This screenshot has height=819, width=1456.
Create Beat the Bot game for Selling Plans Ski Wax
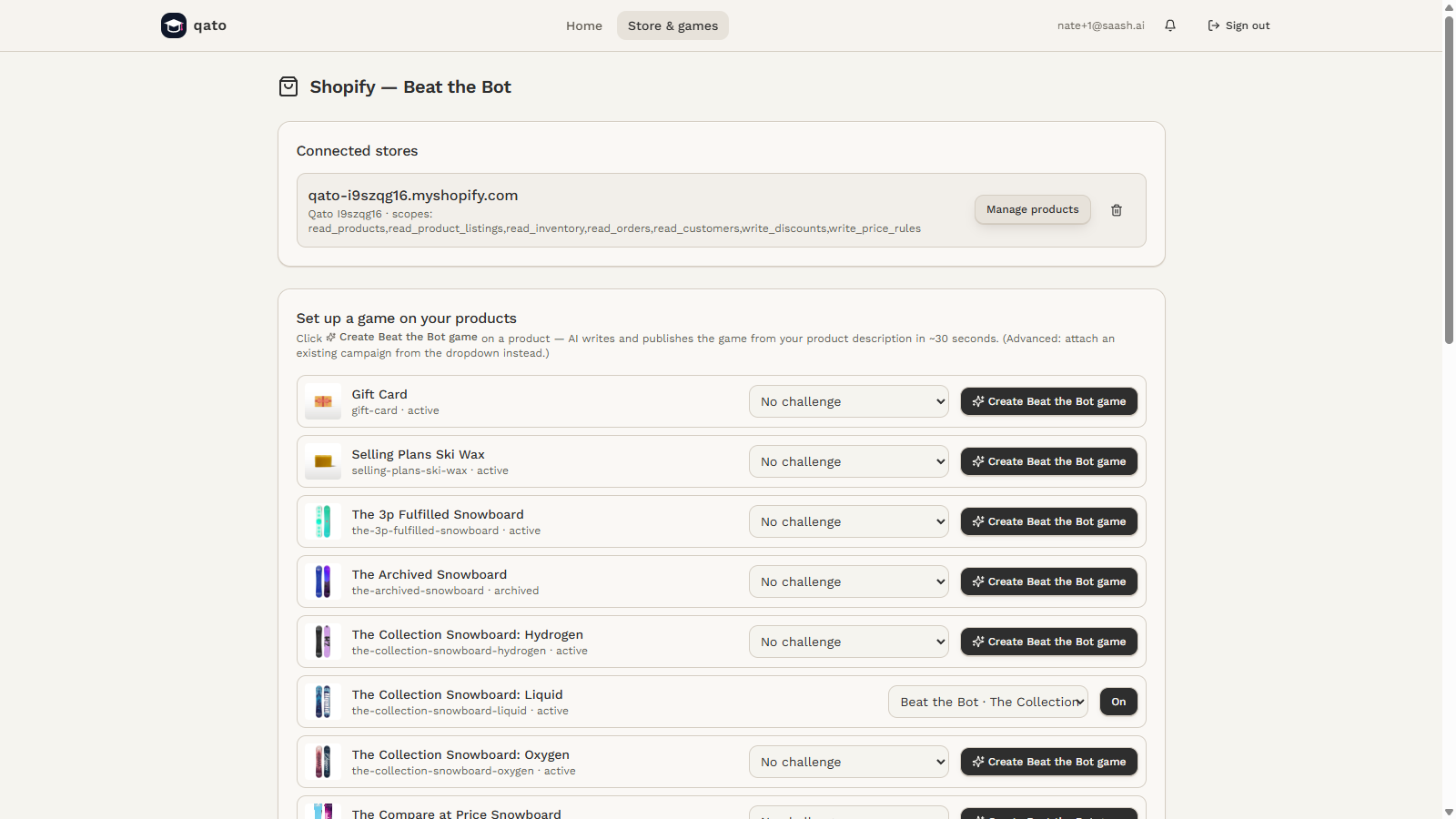[x=1049, y=461]
